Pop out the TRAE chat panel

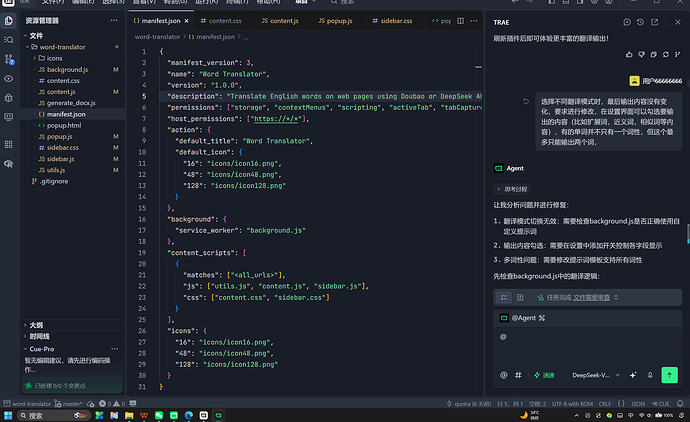coord(654,22)
